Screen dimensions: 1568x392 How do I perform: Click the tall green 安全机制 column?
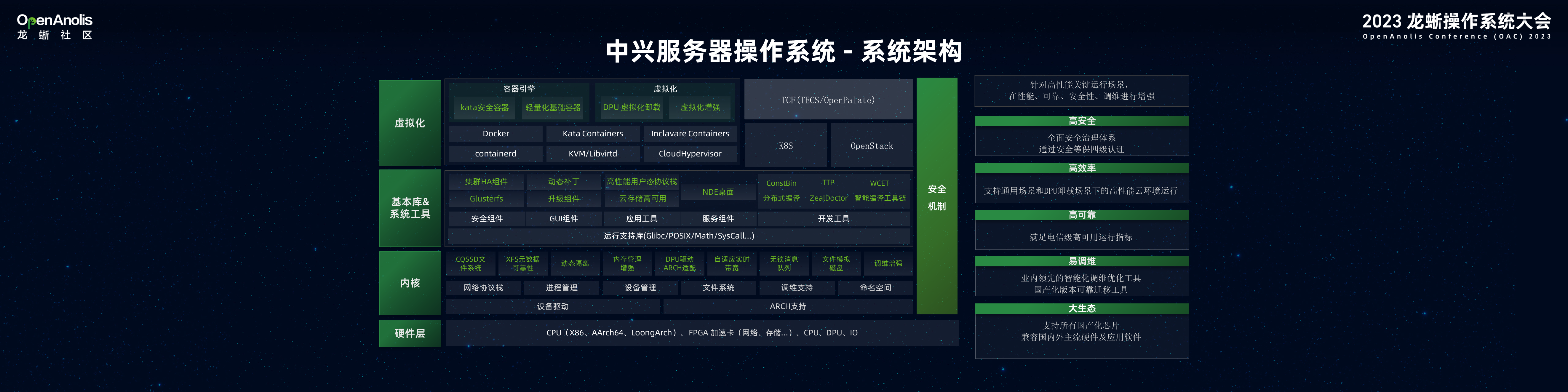click(x=937, y=196)
